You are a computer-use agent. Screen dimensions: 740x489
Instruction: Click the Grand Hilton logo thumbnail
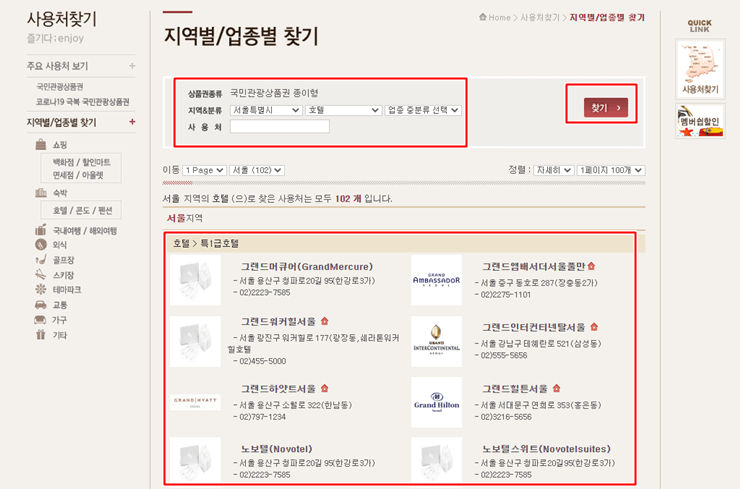[x=437, y=402]
